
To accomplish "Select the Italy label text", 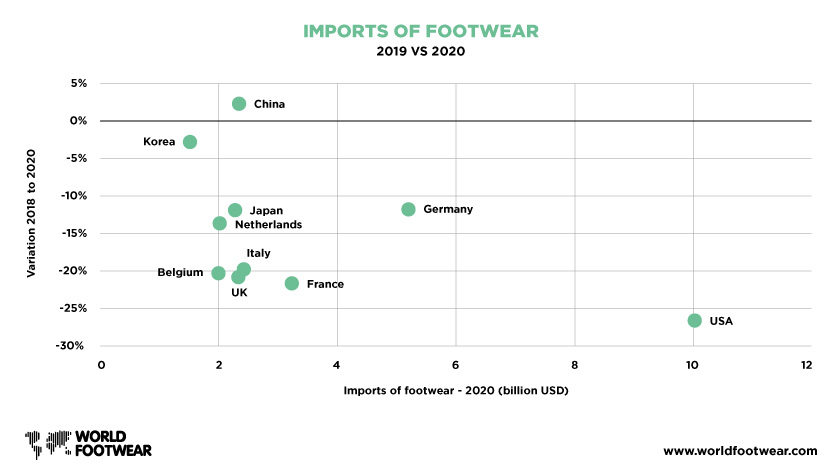I will 258,253.
